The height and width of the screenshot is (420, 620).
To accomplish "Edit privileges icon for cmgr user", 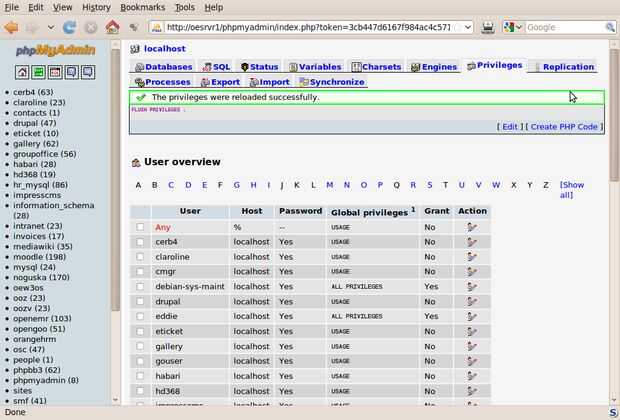I will (471, 271).
